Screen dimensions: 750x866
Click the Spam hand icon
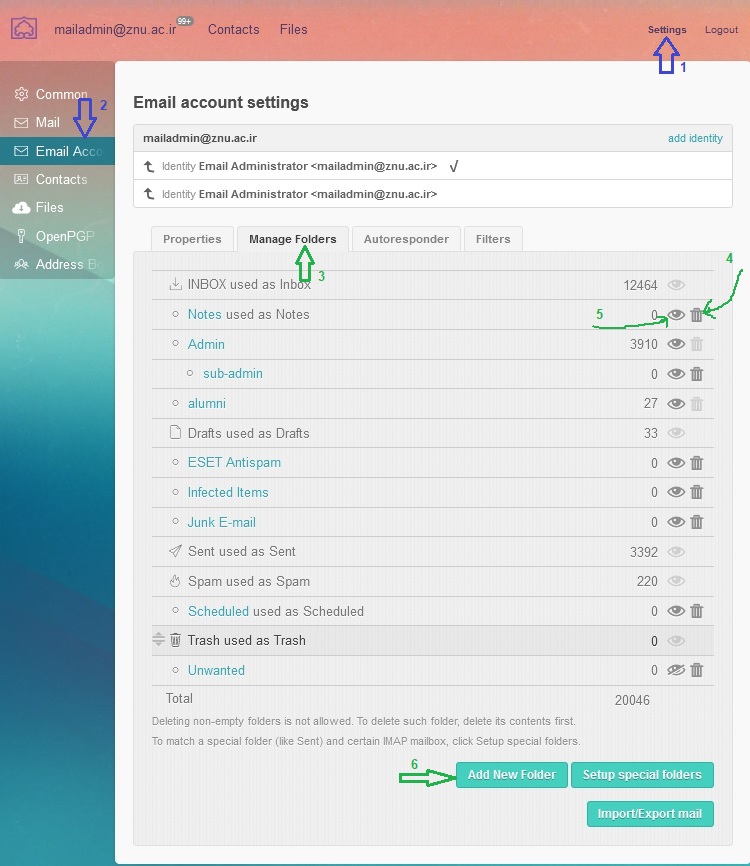(175, 581)
